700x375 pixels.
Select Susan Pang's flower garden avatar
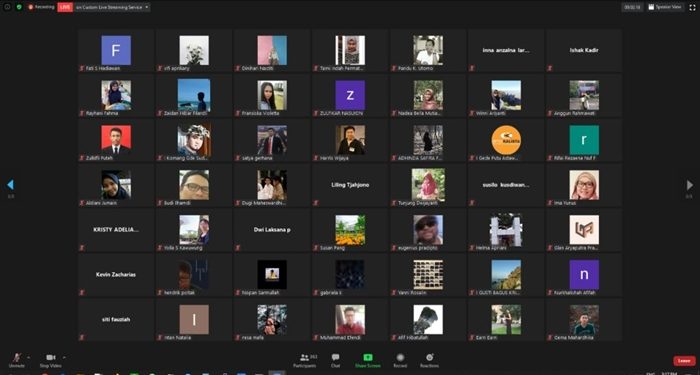pyautogui.click(x=350, y=230)
